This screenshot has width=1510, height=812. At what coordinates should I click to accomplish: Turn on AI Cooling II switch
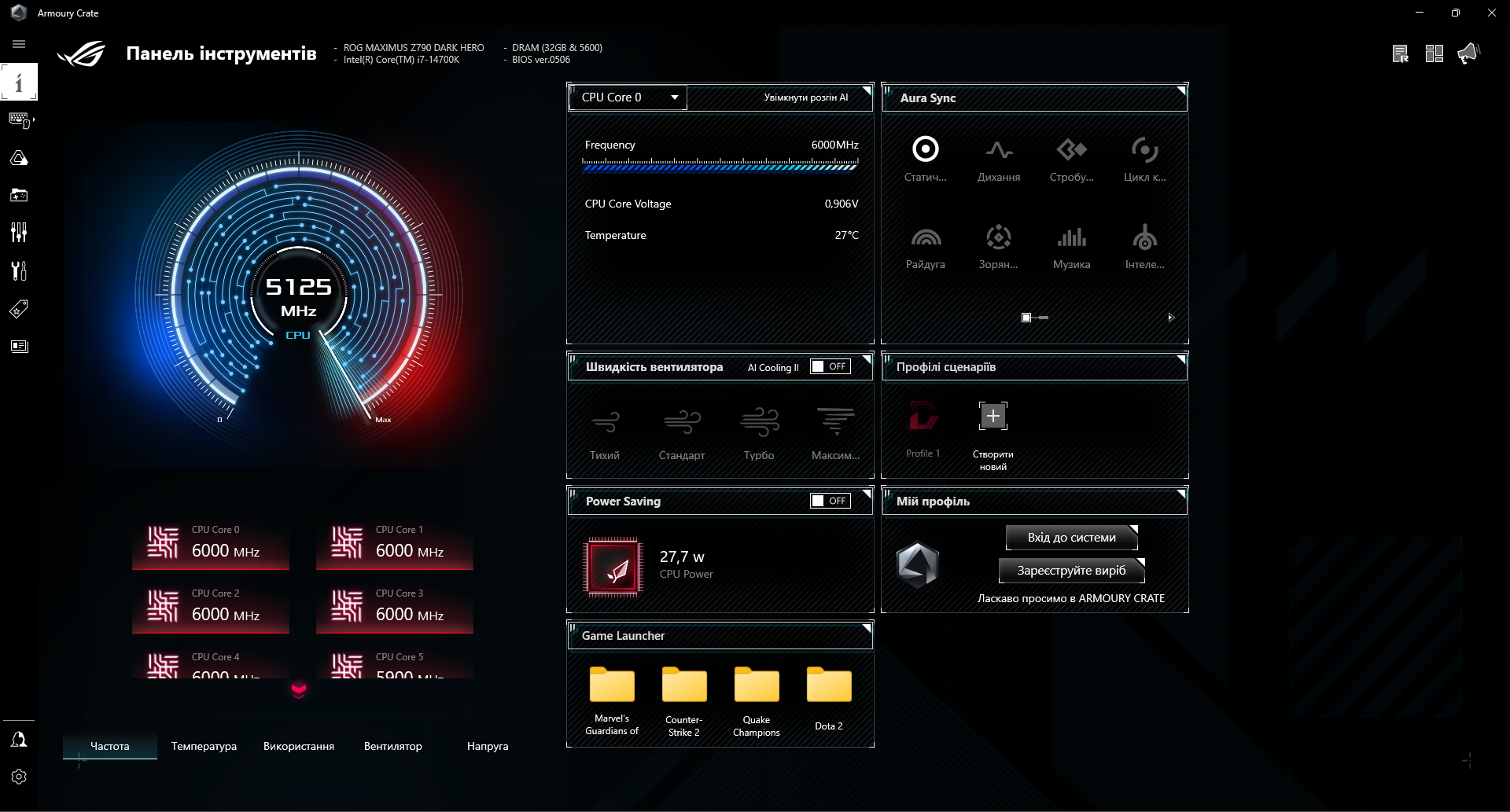[x=830, y=366]
